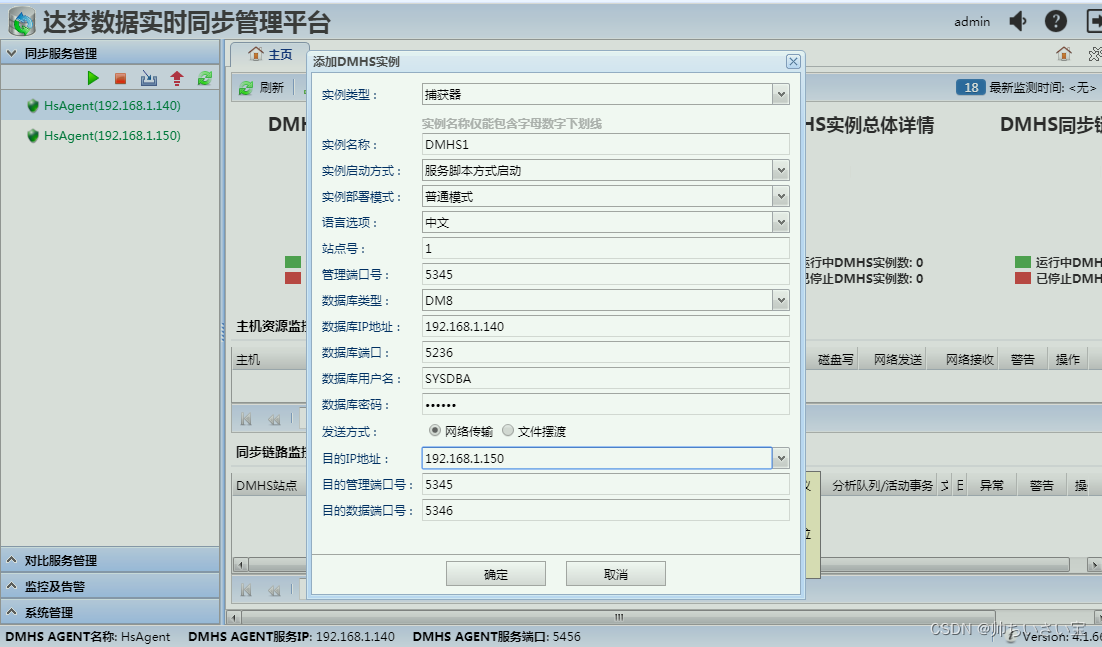The width and height of the screenshot is (1102, 647).
Task: Open the 实例部署模式 dropdown
Action: point(780,196)
